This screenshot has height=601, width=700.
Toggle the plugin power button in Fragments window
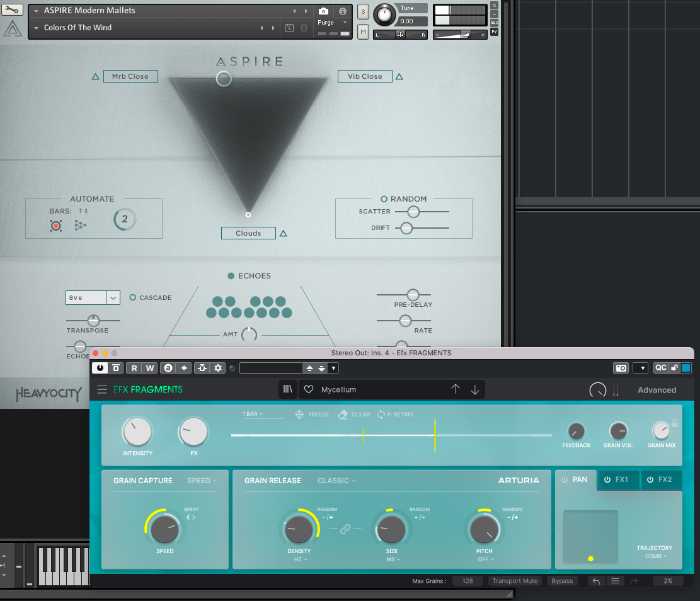point(100,368)
